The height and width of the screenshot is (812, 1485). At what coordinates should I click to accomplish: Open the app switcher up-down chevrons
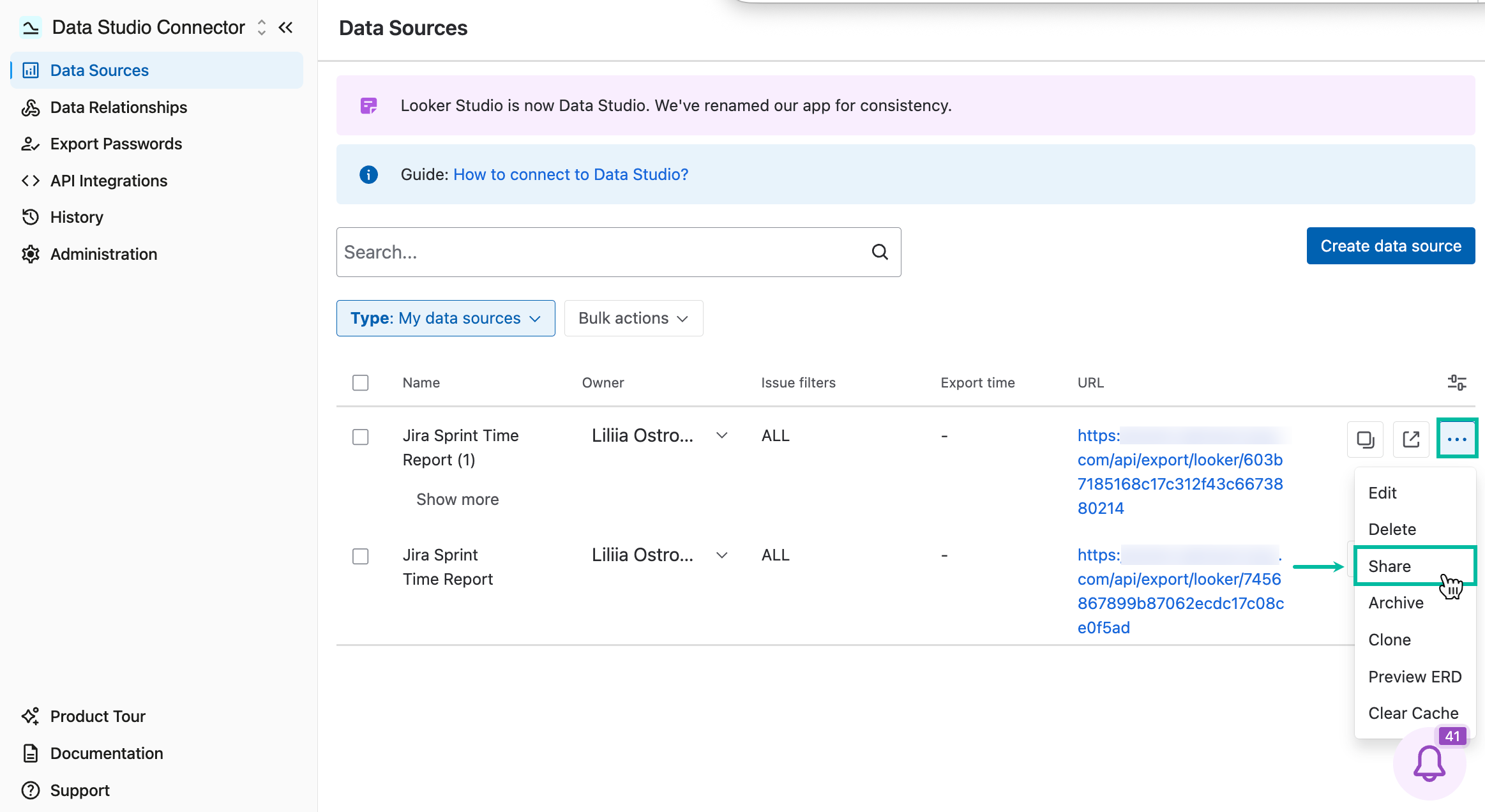[261, 27]
